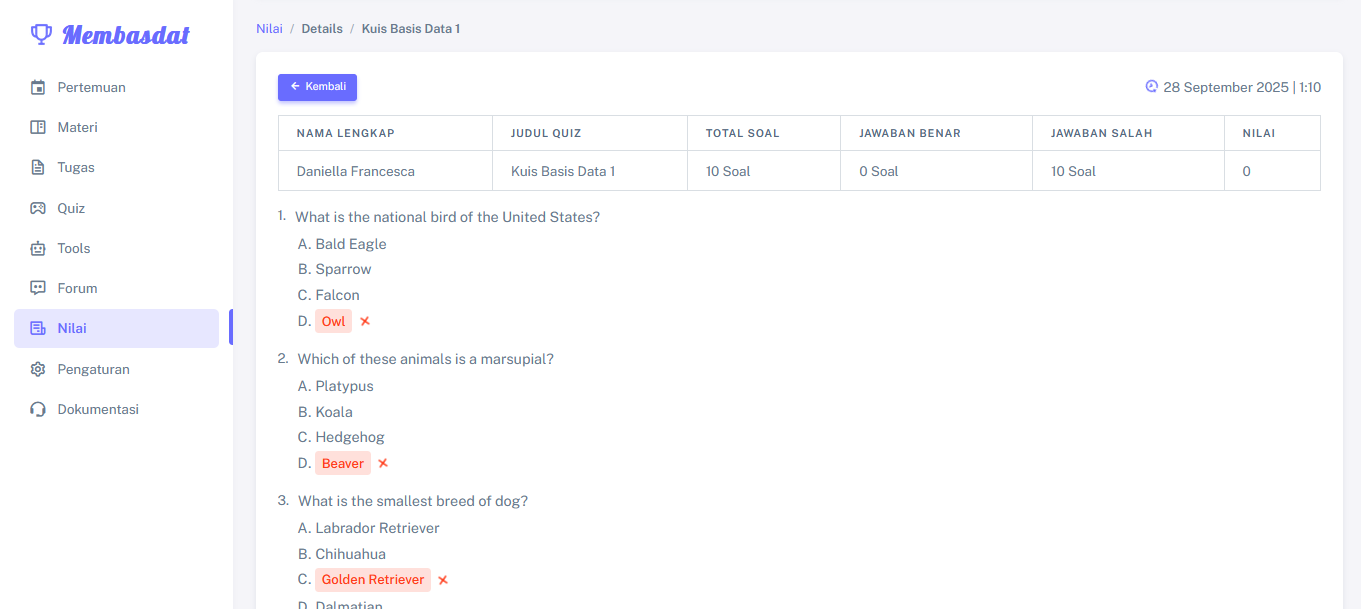1361x609 pixels.
Task: Open the Dokumentasi page
Action: [x=116, y=409]
